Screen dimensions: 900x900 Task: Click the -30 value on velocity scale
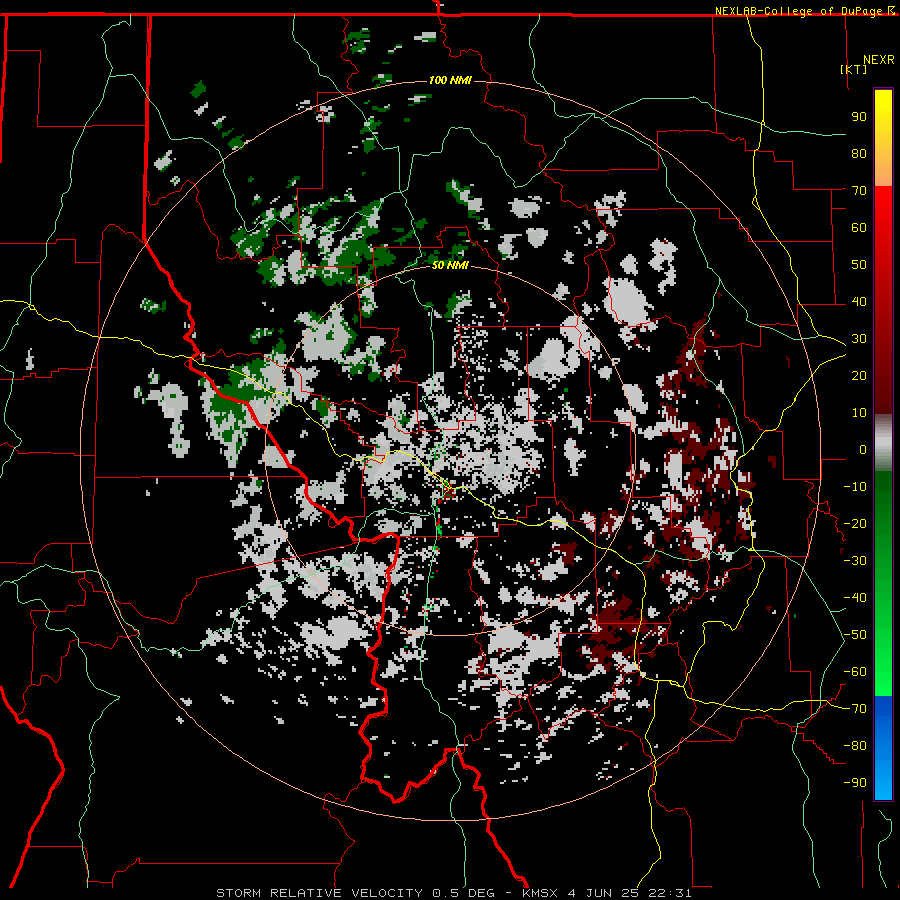click(855, 561)
